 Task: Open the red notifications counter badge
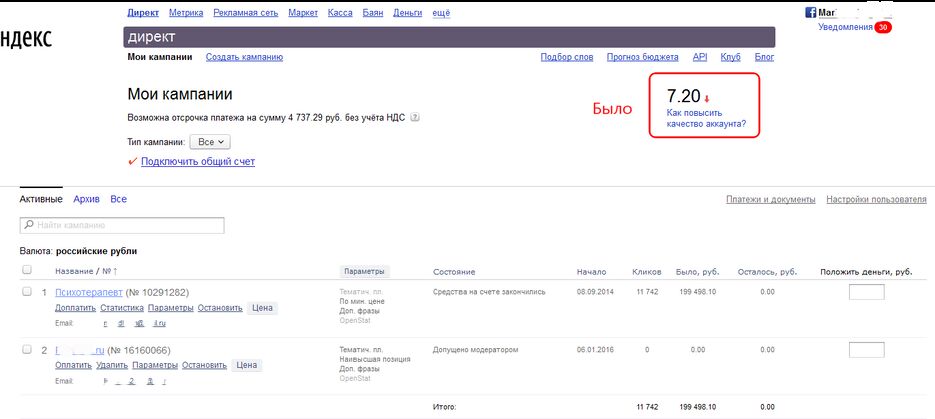(x=883, y=27)
